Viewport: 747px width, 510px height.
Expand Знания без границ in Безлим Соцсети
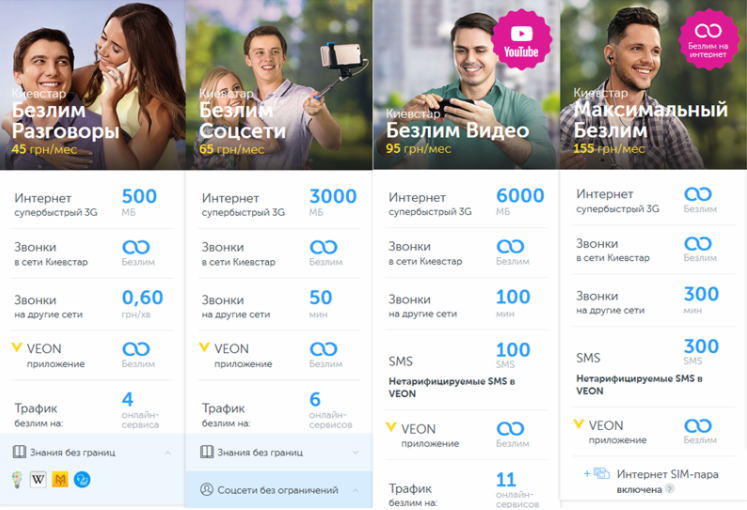tap(355, 452)
